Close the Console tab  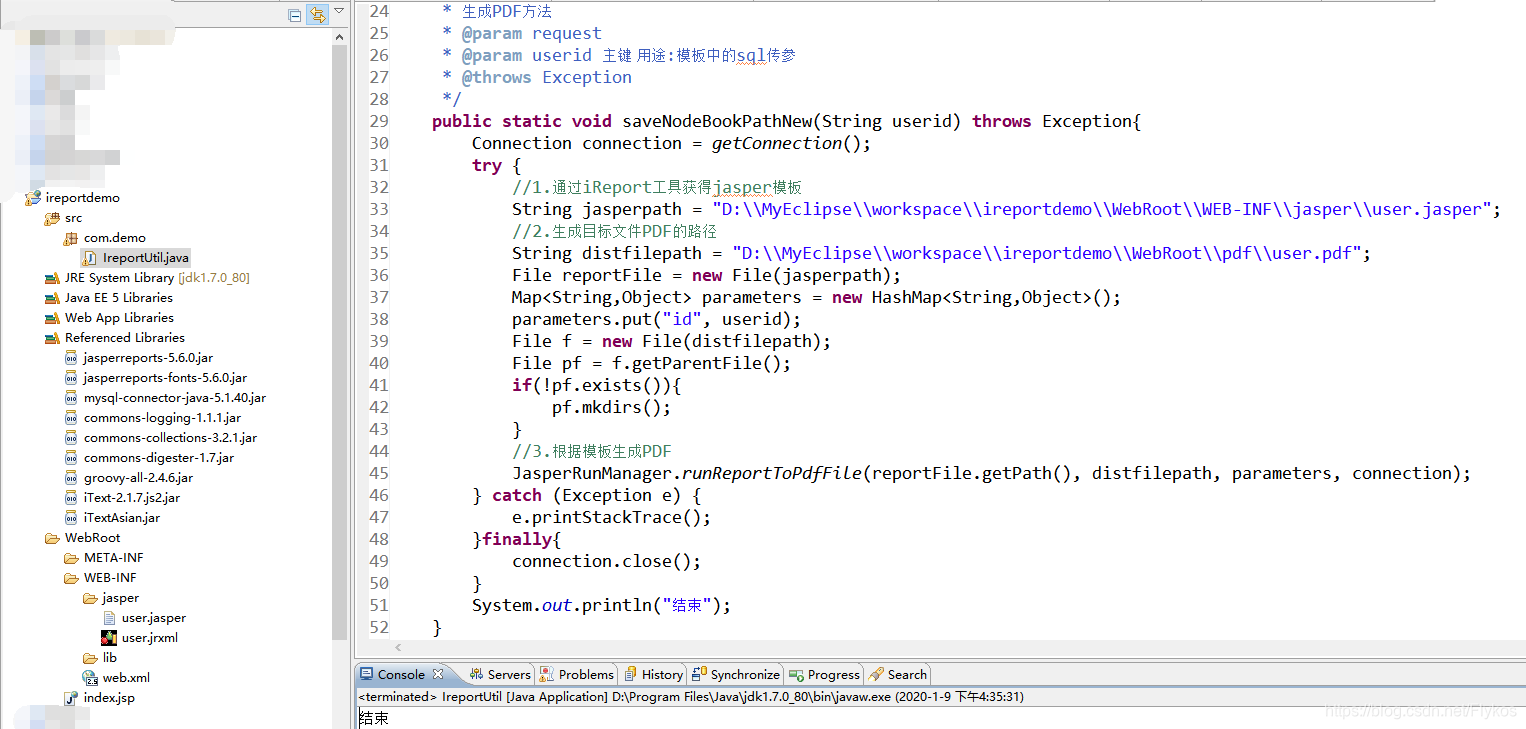(x=437, y=673)
